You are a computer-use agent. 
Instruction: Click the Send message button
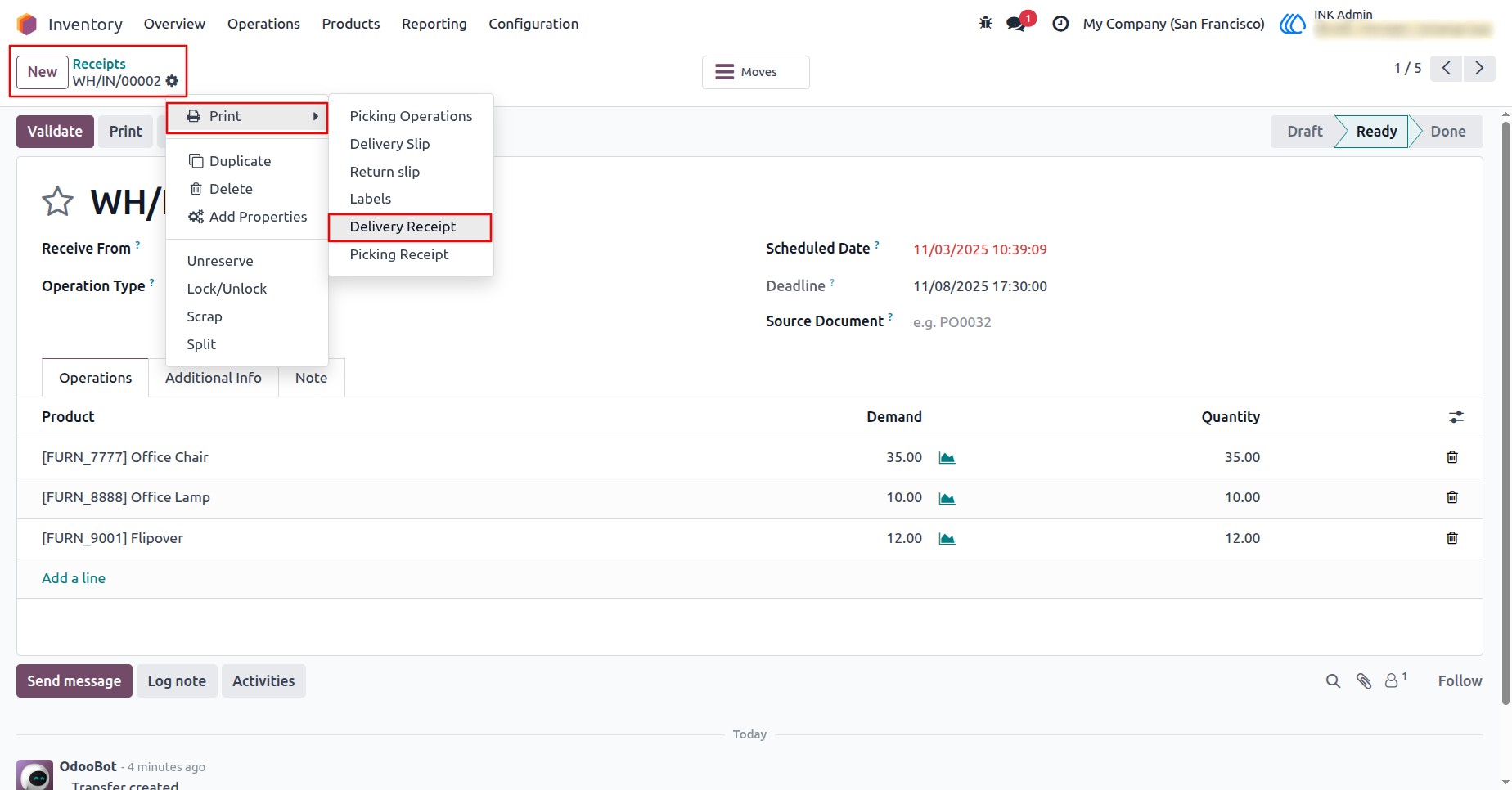click(74, 681)
